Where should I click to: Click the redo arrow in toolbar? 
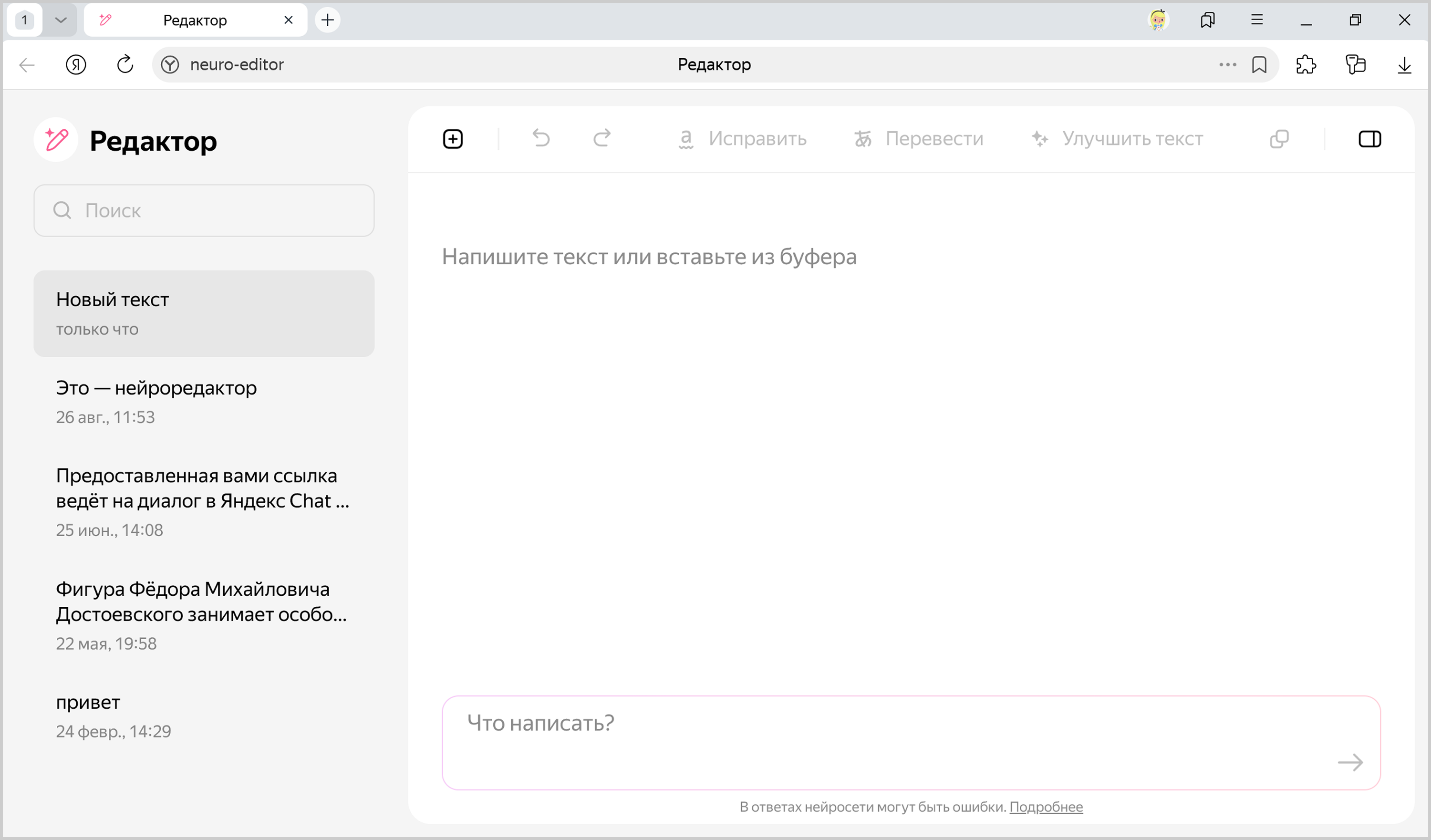pyautogui.click(x=602, y=138)
